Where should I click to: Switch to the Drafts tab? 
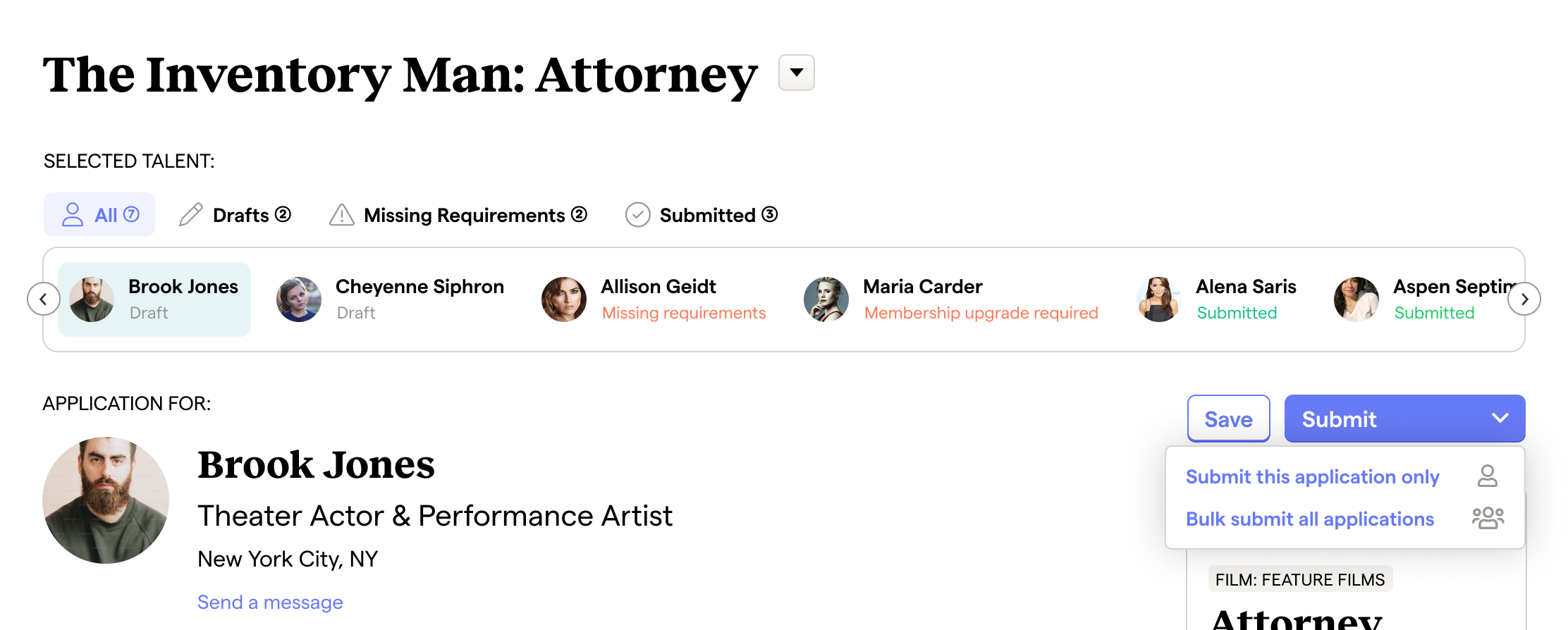click(x=241, y=215)
